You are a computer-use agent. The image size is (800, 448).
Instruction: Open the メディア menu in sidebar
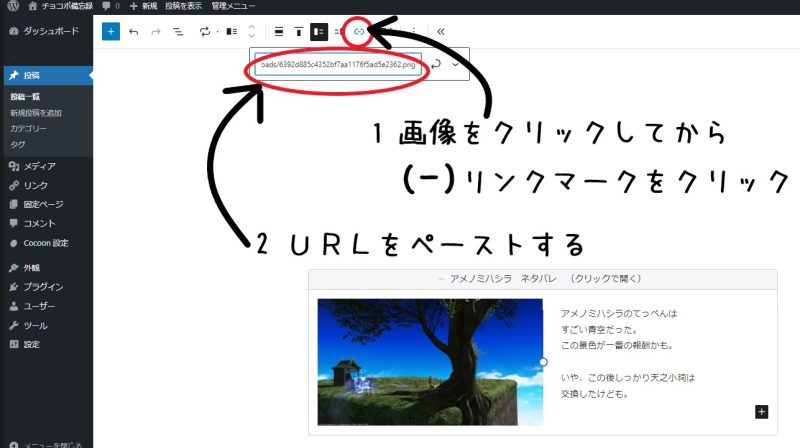pyautogui.click(x=39, y=166)
